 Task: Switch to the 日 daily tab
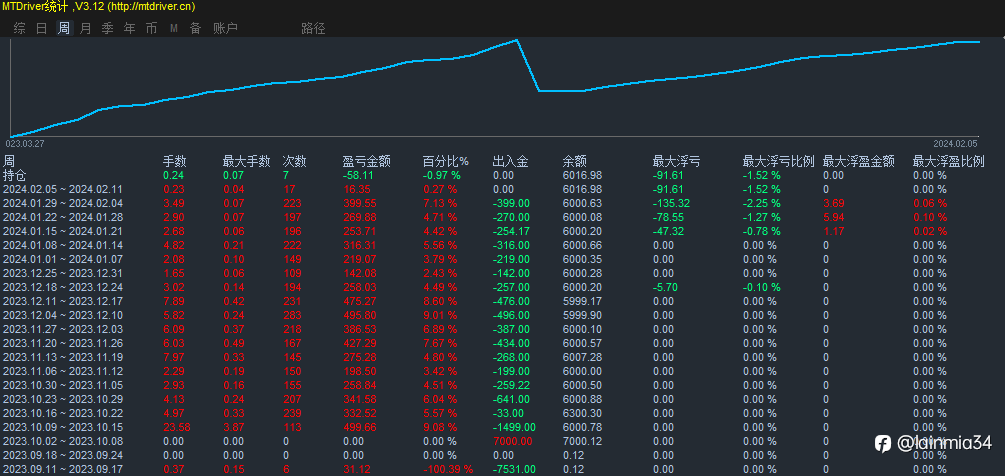(x=42, y=28)
